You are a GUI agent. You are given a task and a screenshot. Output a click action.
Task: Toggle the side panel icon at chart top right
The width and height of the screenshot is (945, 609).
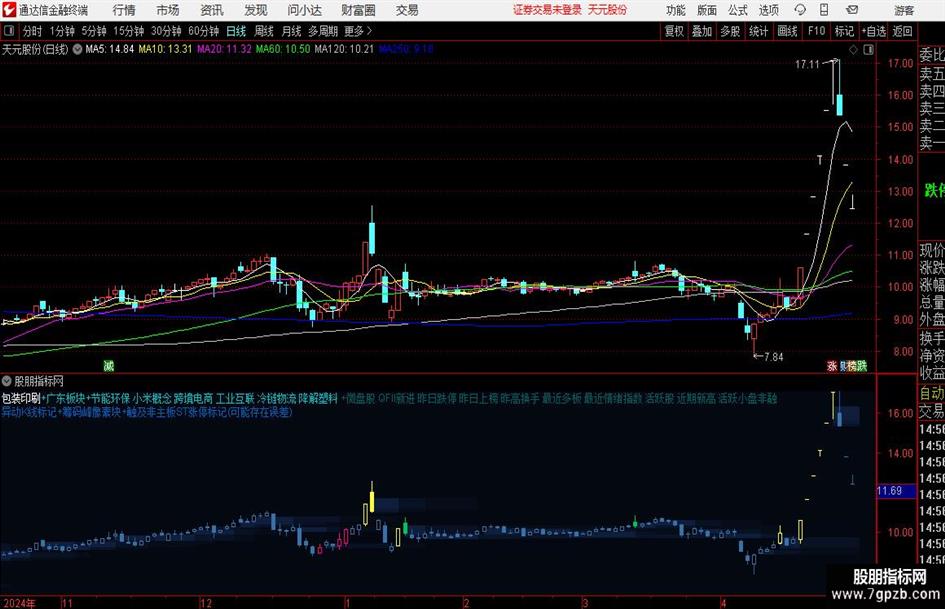tap(868, 50)
